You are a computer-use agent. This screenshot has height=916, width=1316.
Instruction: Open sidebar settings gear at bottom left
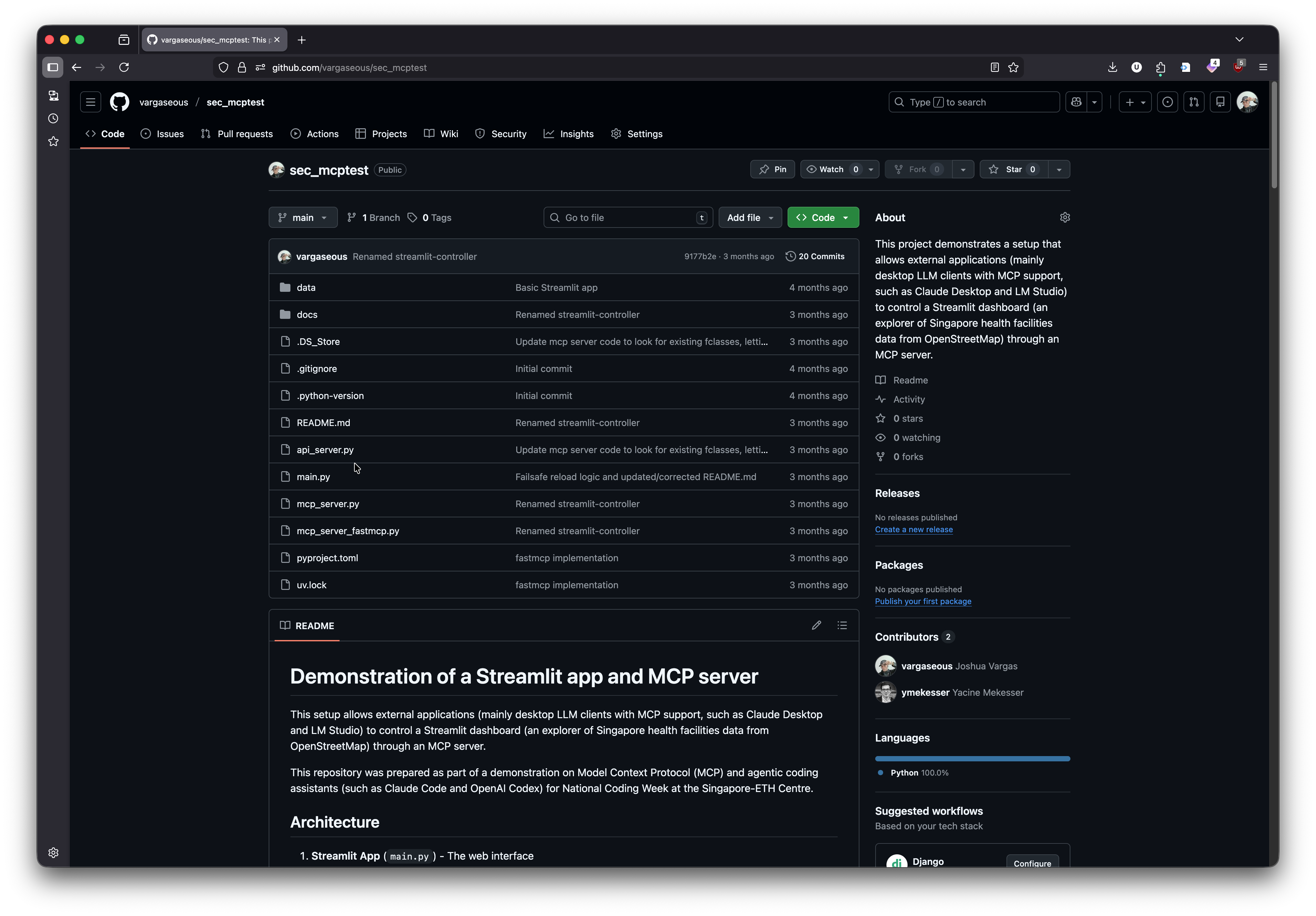tap(53, 852)
